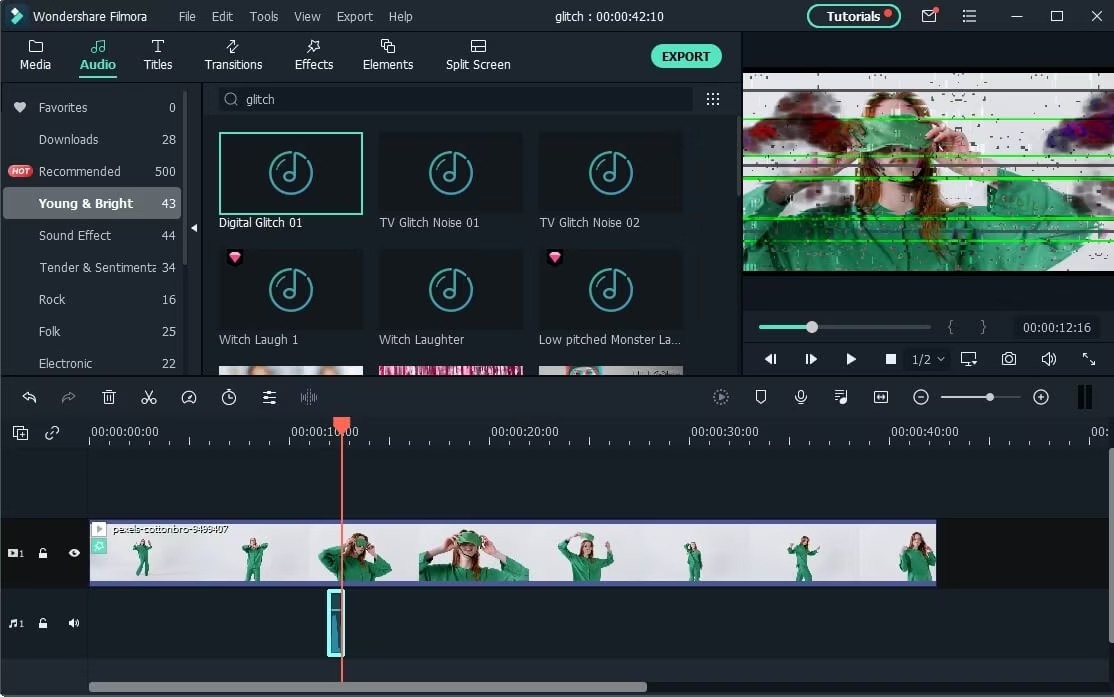This screenshot has width=1114, height=697.
Task: Open the audio mixer icon
Action: pyautogui.click(x=840, y=397)
